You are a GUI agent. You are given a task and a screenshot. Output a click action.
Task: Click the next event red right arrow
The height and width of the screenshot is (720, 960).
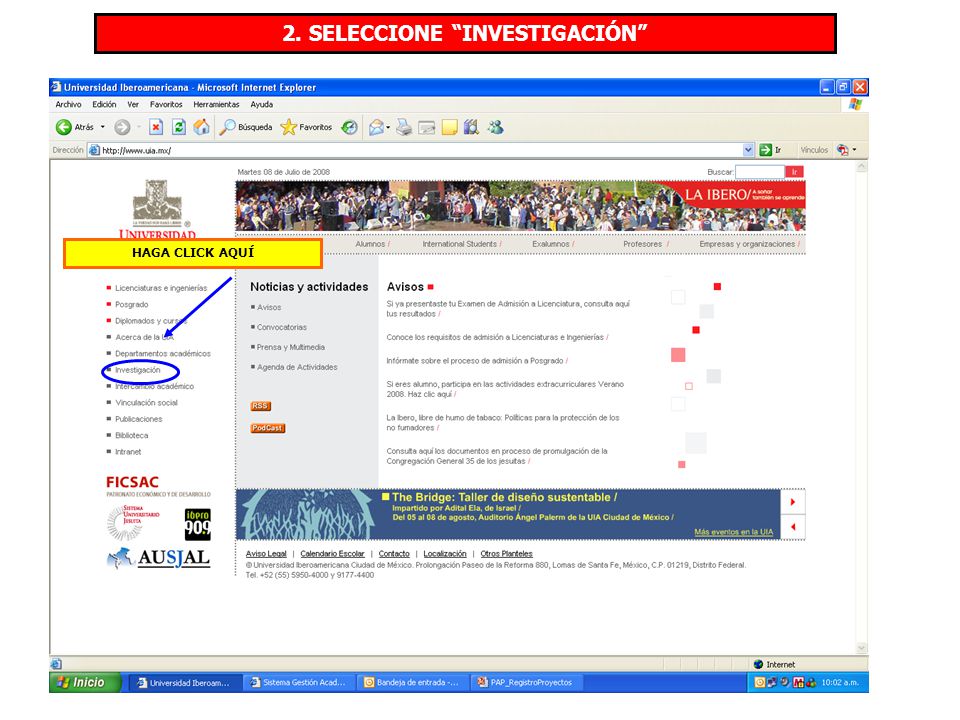click(x=793, y=502)
